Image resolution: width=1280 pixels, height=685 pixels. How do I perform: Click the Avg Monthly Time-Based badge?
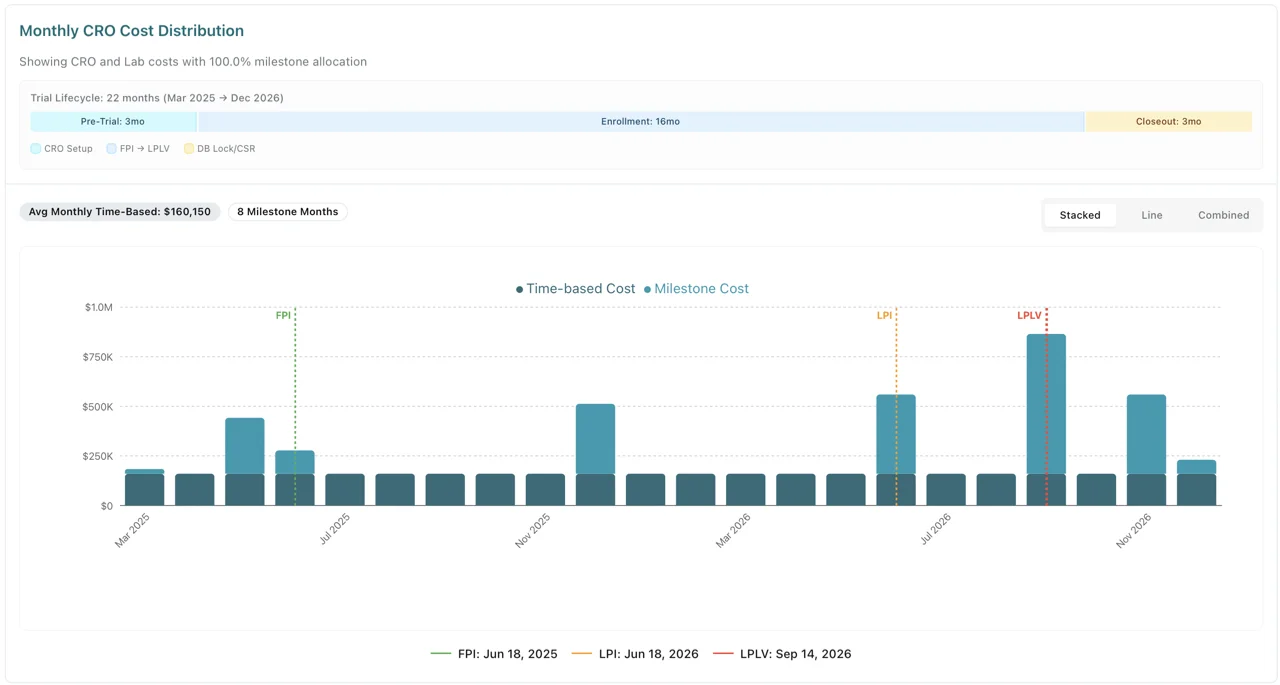tap(120, 211)
